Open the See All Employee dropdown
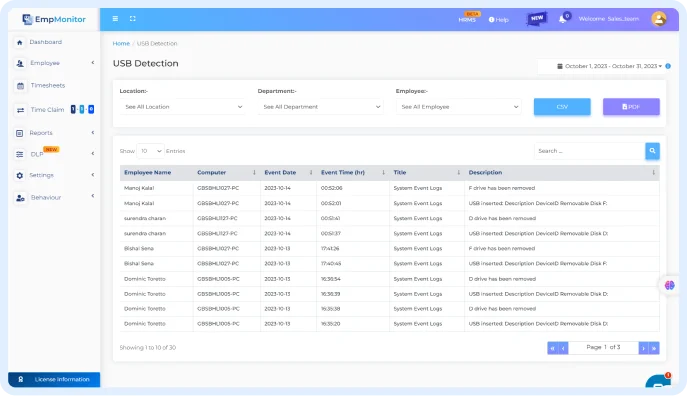The width and height of the screenshot is (687, 396). pos(459,107)
